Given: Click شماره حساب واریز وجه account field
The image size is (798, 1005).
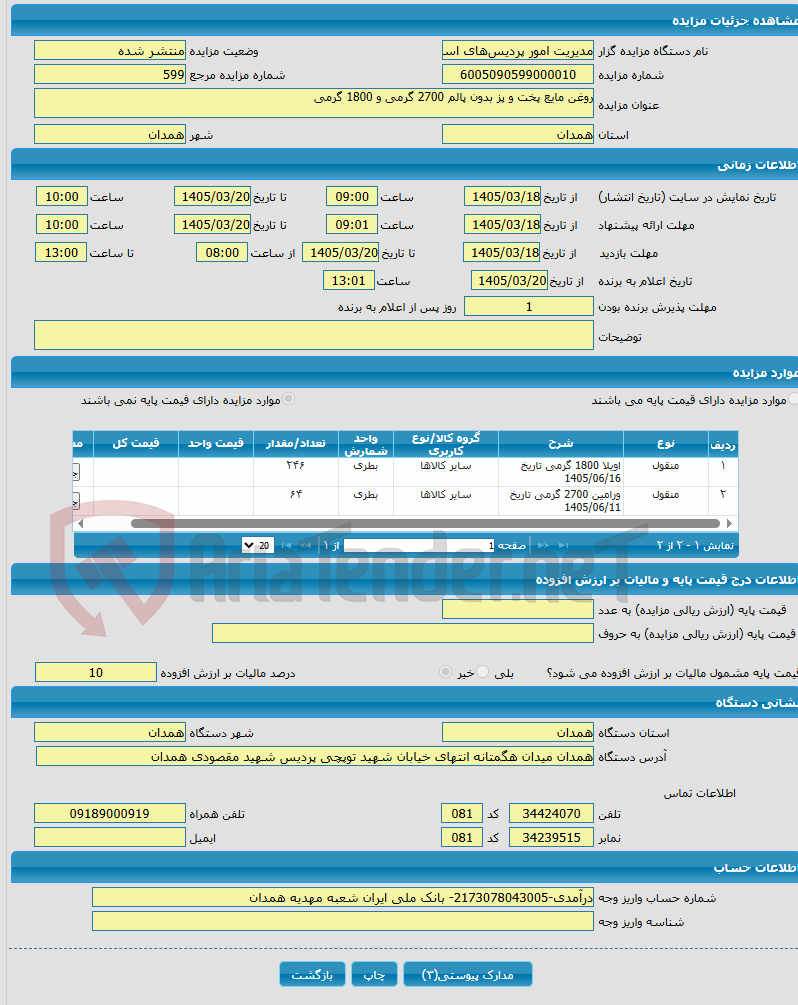Looking at the screenshot, I should 343,897.
